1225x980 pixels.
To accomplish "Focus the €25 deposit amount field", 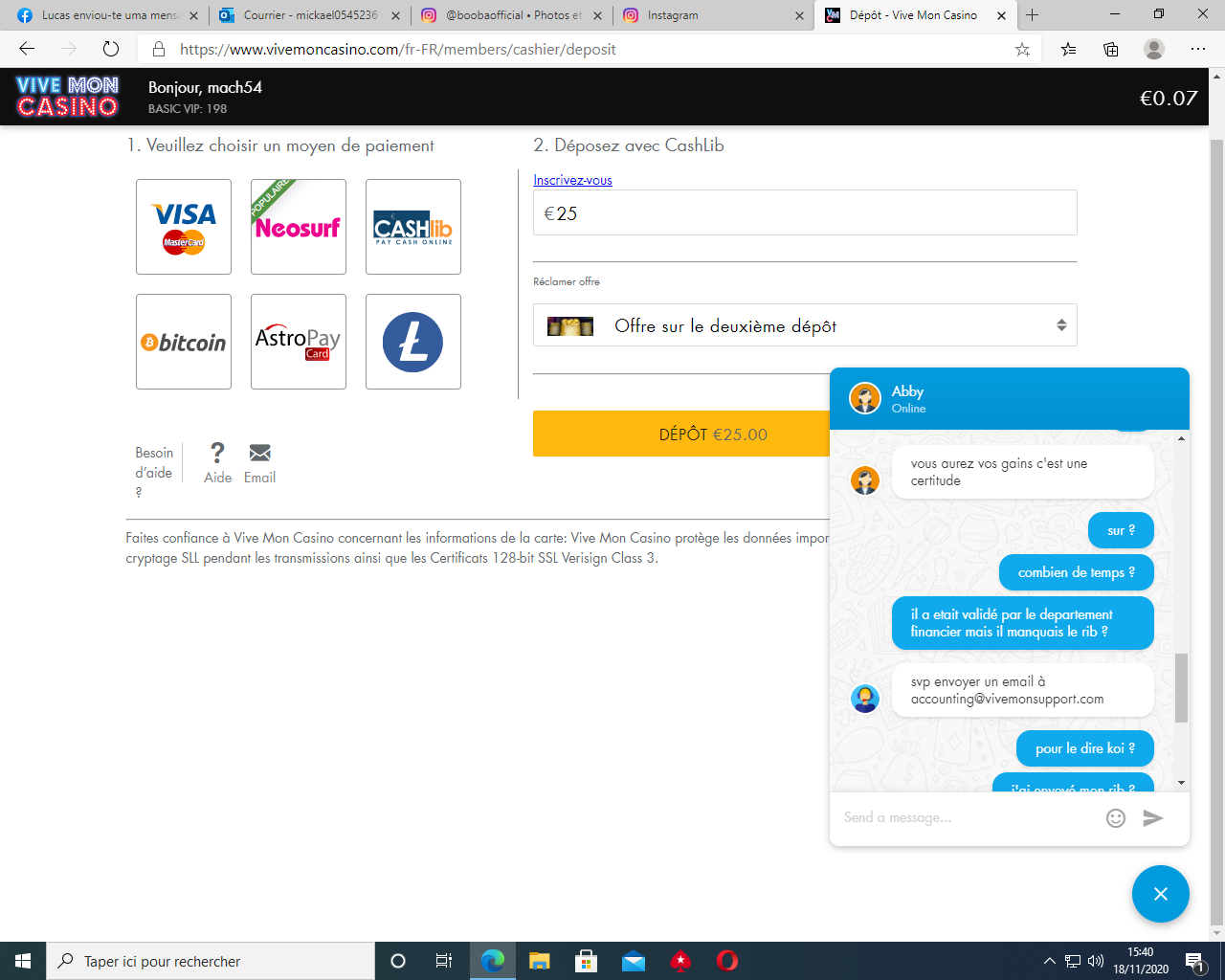I will click(x=805, y=212).
